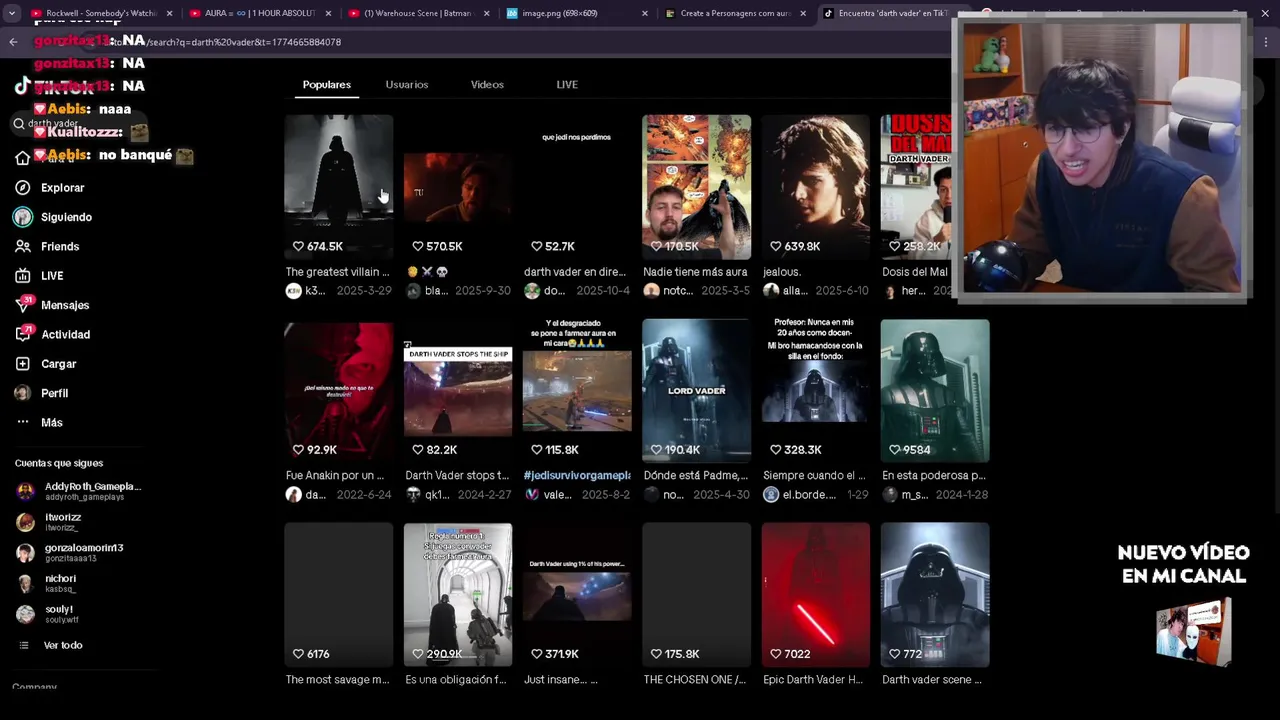Open Es una obligación video thumbnail

coord(458,594)
